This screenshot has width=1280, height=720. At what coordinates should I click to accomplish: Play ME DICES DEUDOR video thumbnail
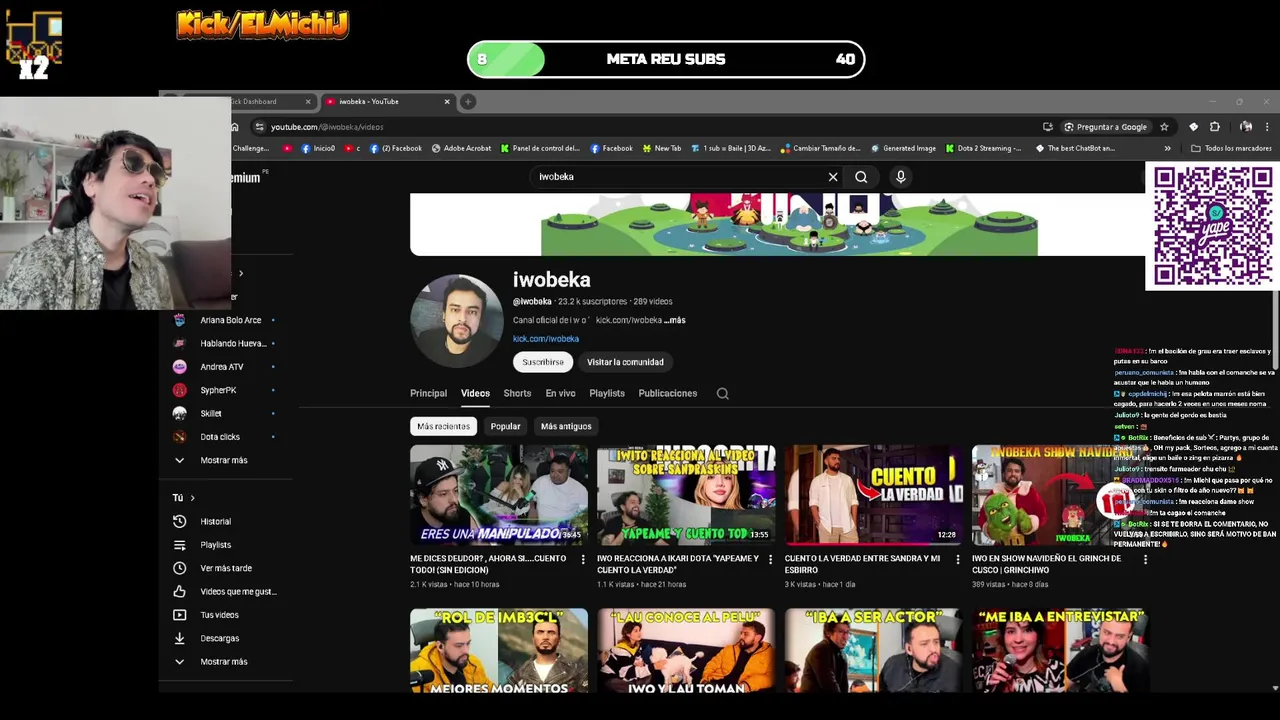[x=499, y=495]
